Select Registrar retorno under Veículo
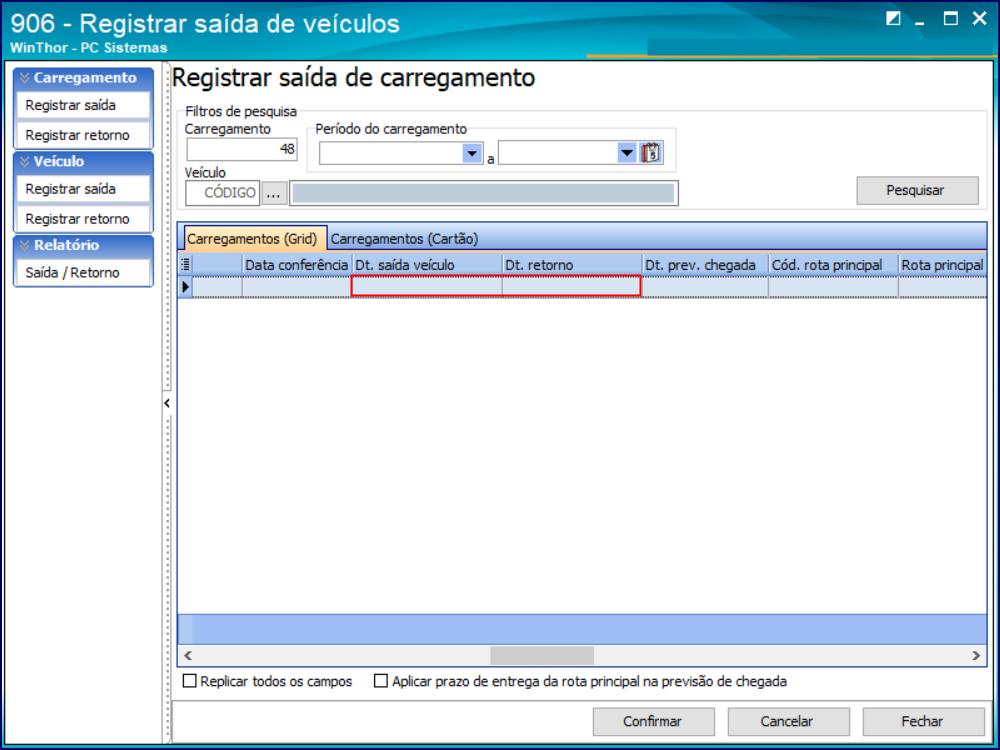The width and height of the screenshot is (1000, 750). click(x=83, y=219)
